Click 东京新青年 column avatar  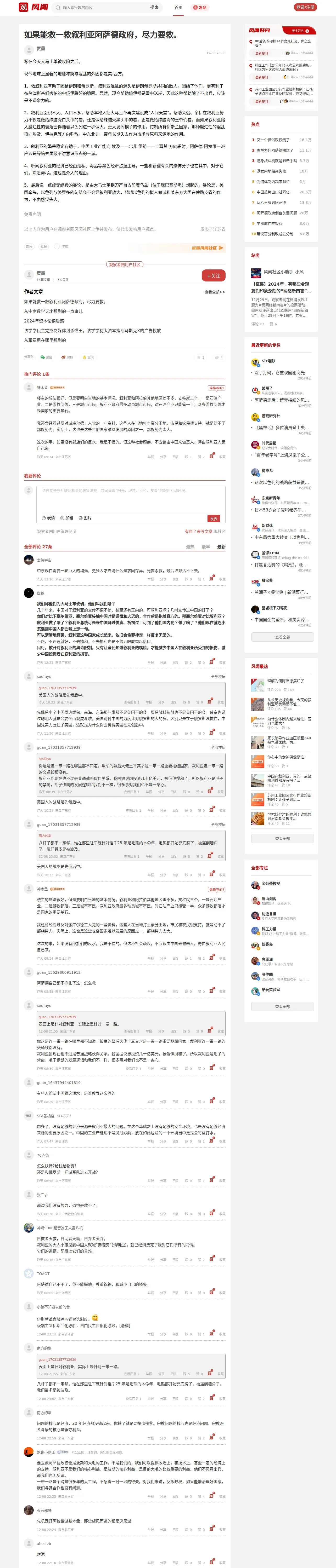(255, 500)
